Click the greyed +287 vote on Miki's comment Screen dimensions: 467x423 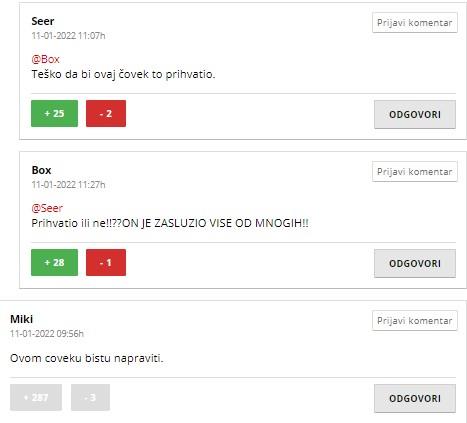tap(36, 397)
